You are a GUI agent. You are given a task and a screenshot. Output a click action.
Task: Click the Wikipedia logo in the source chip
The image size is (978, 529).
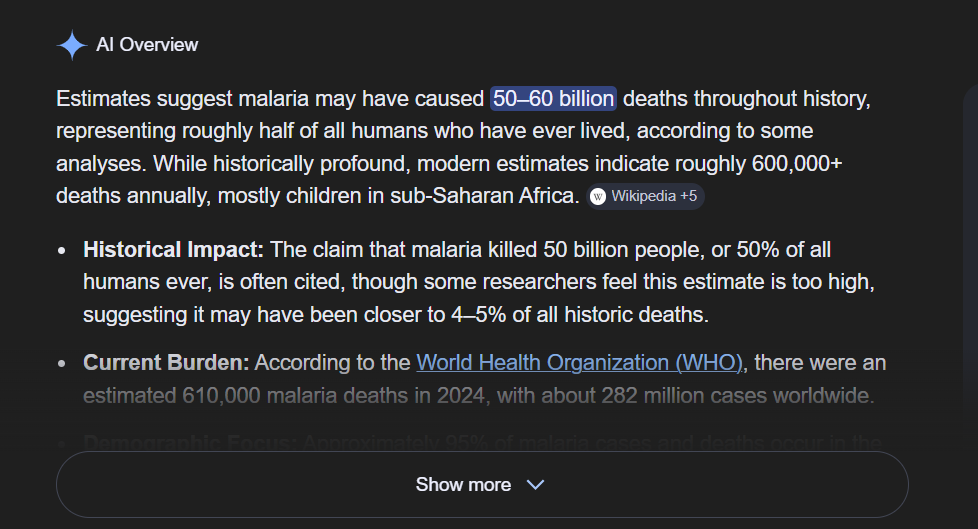[598, 197]
